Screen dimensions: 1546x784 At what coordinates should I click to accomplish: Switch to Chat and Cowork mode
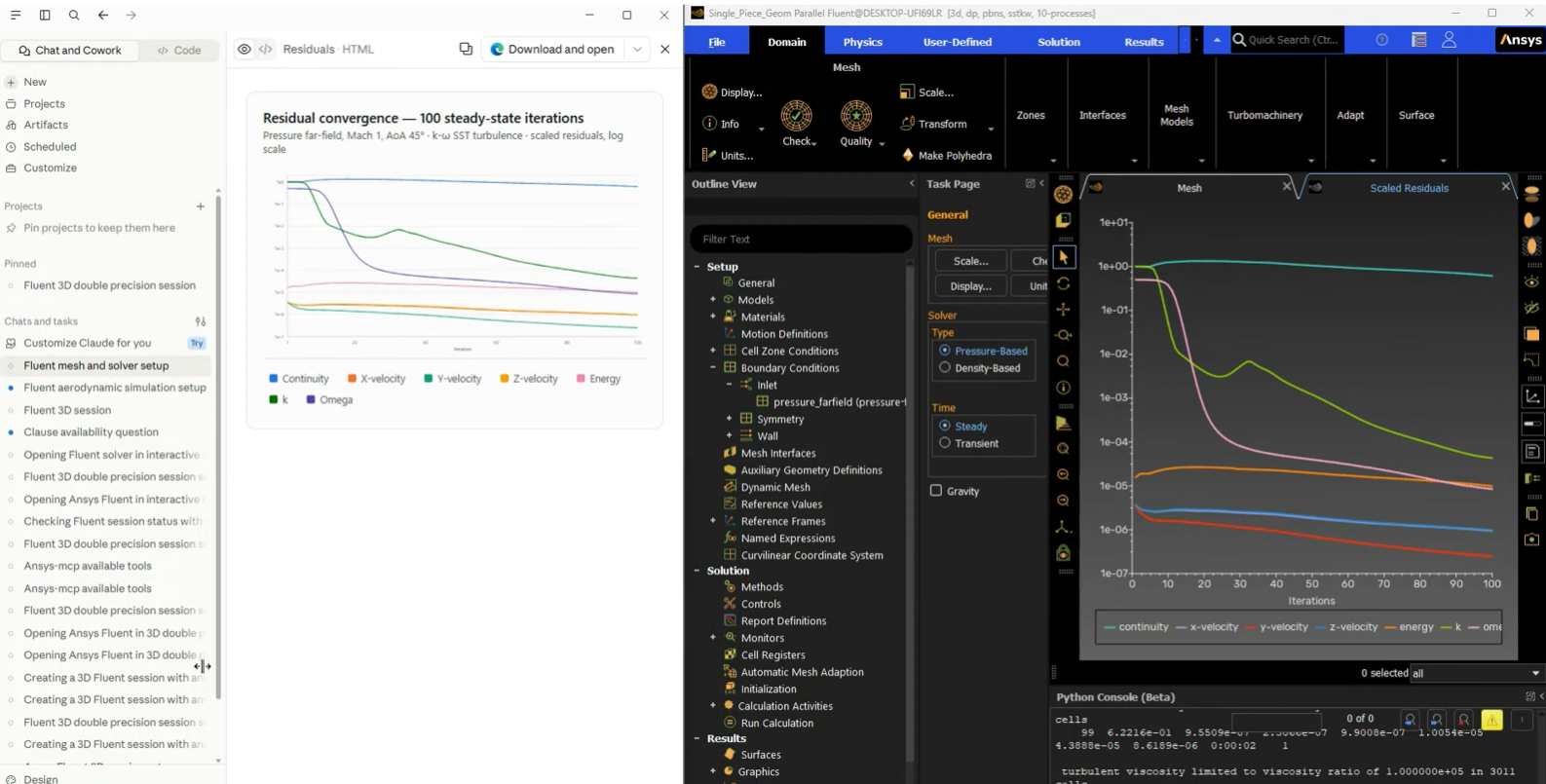70,51
